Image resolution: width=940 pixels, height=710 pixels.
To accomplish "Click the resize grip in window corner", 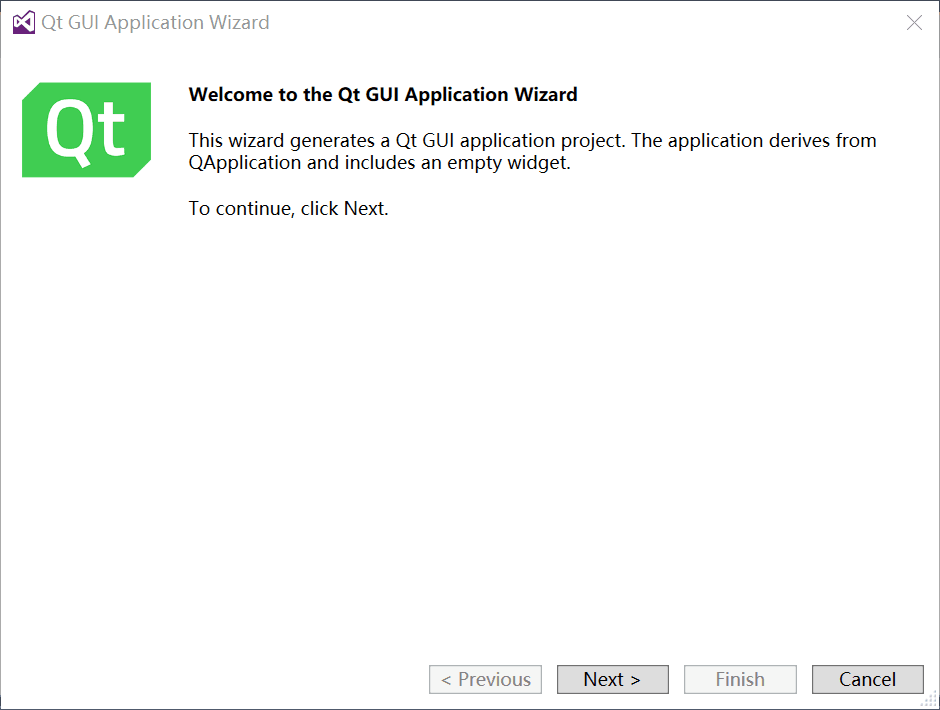I will pyautogui.click(x=929, y=699).
